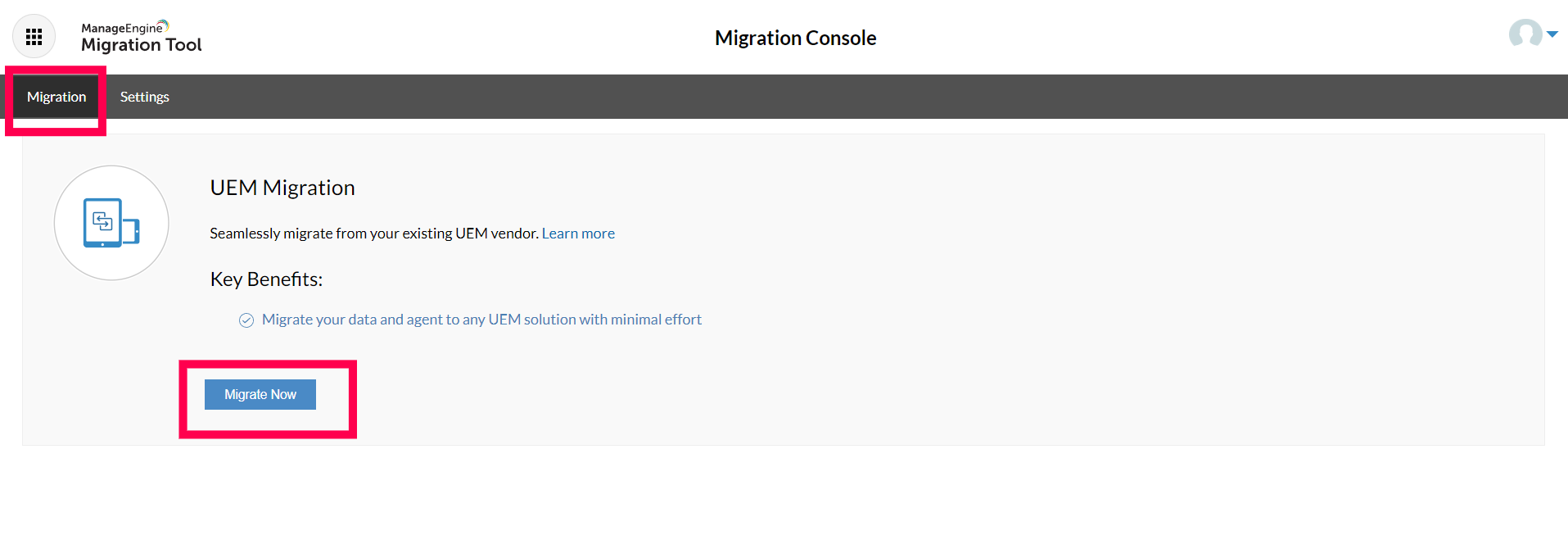The height and width of the screenshot is (549, 1568).
Task: Click the Migration Tool product name
Action: 141,45
